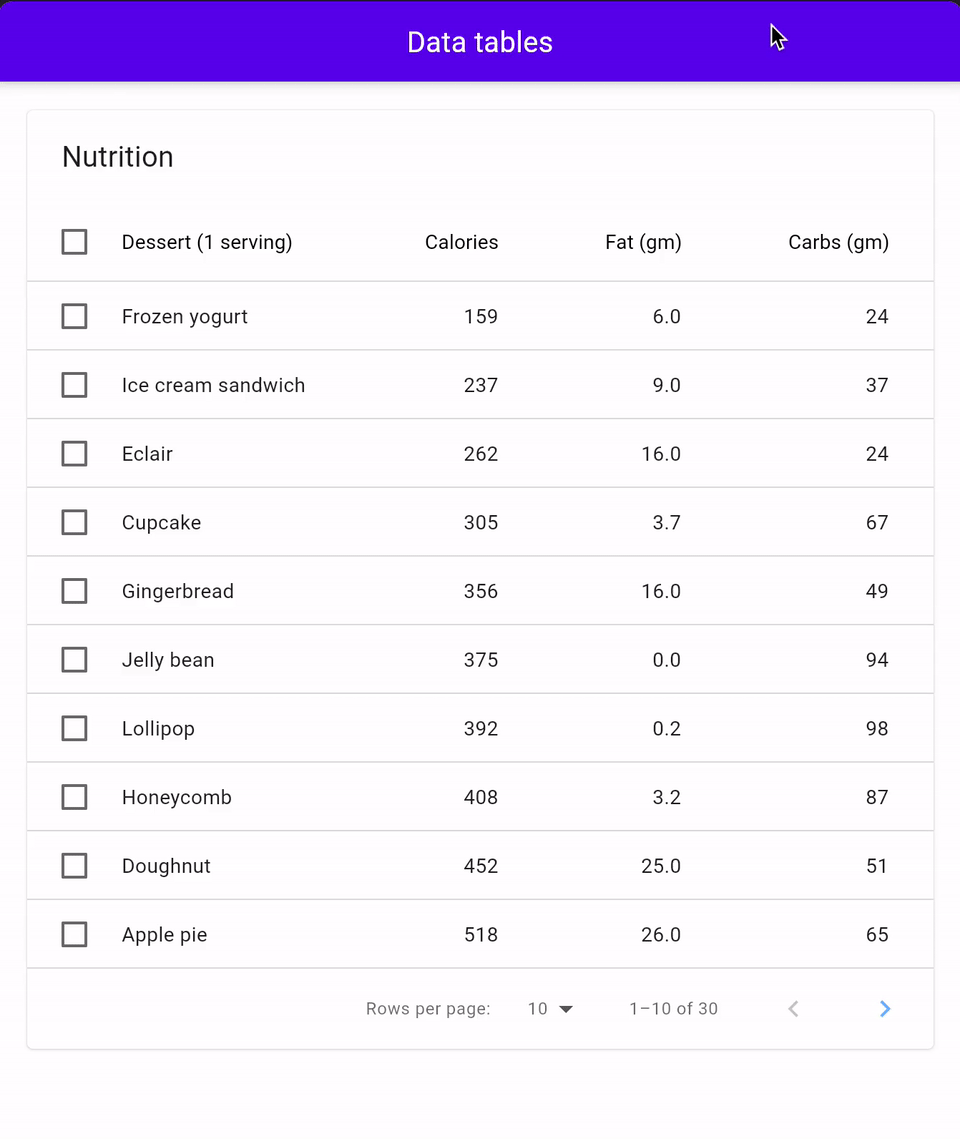Click the Data tables title bar
960x1139 pixels.
pos(480,42)
